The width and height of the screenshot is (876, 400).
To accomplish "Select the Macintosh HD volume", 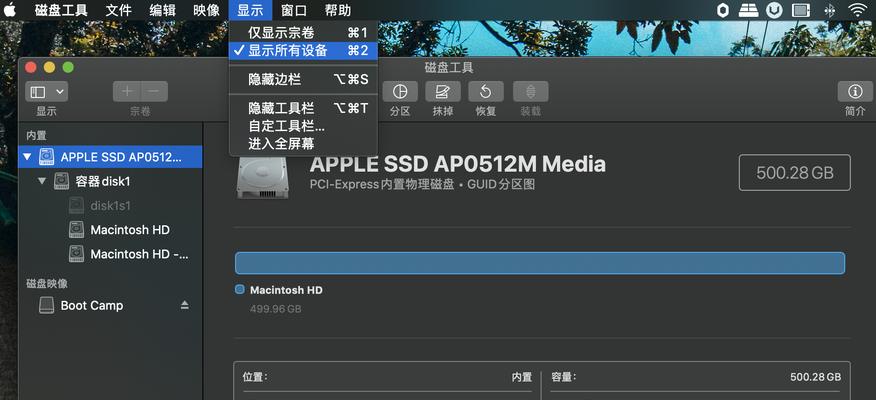I will [110, 230].
